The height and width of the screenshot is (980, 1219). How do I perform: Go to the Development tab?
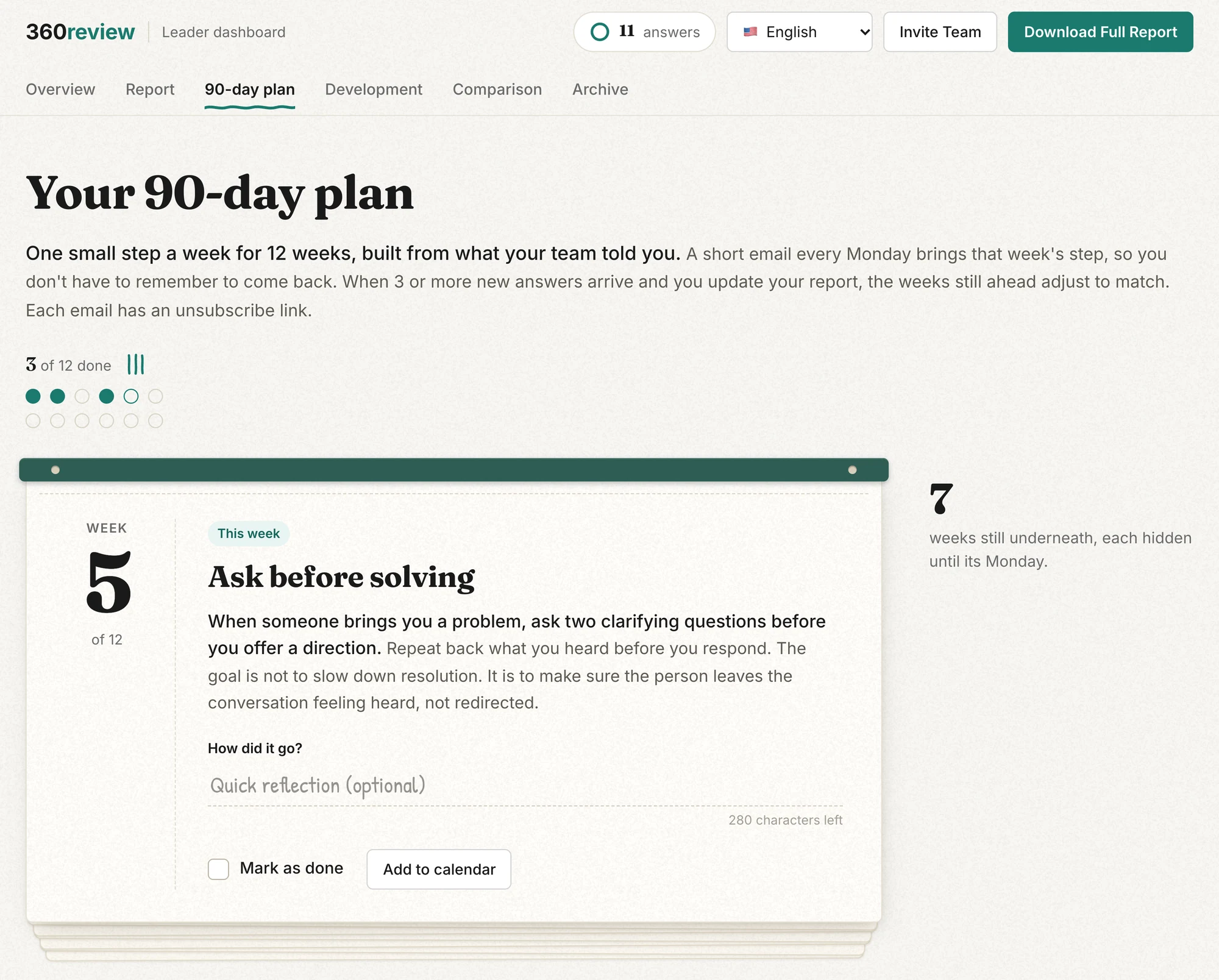click(374, 90)
